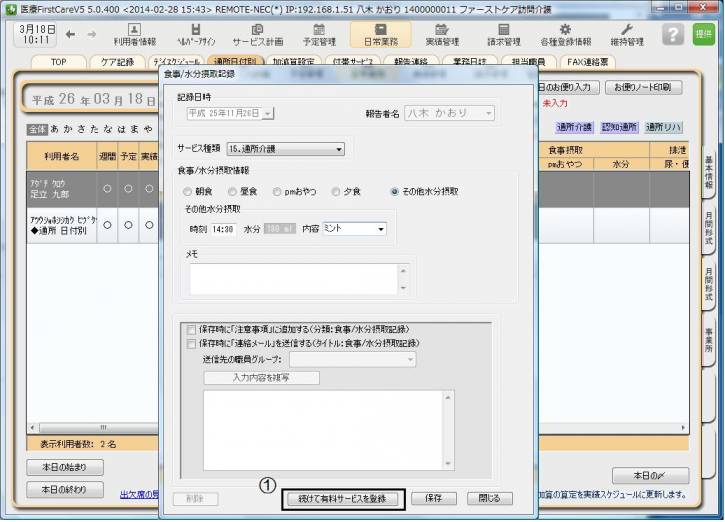Click the サービス計画 toolbar icon

pyautogui.click(x=257, y=35)
